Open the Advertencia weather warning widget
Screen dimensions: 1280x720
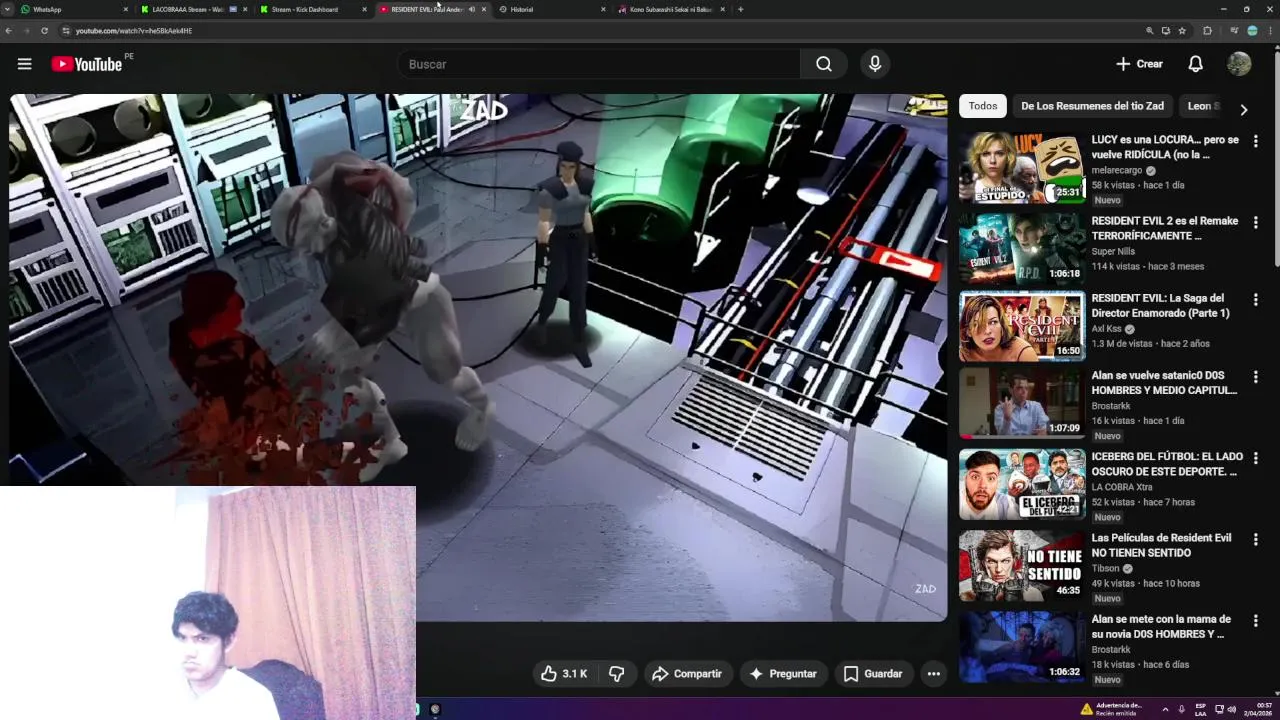pyautogui.click(x=1111, y=709)
